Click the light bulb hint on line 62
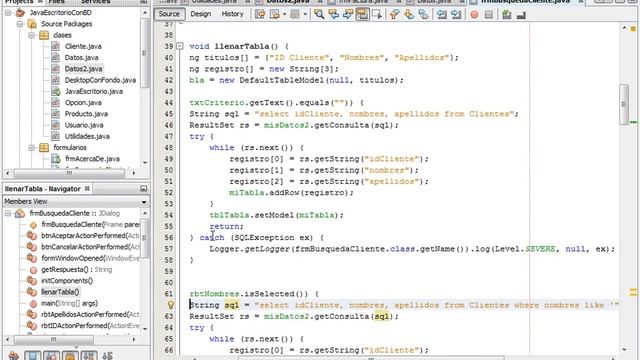 tap(171, 304)
